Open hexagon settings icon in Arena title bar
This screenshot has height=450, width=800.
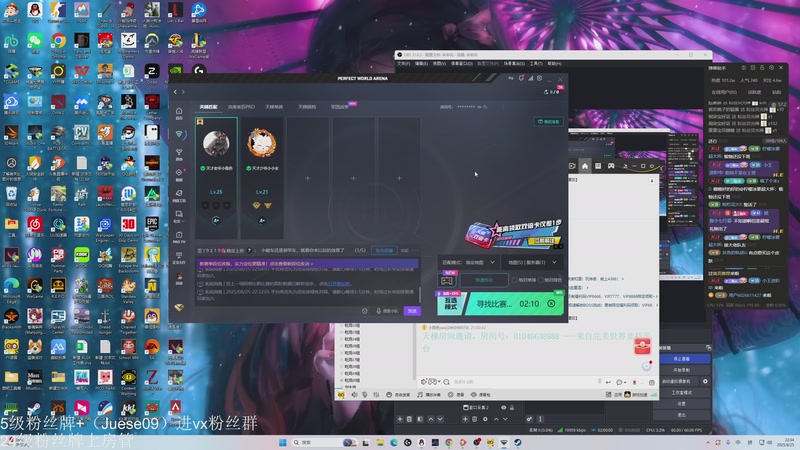tap(539, 78)
